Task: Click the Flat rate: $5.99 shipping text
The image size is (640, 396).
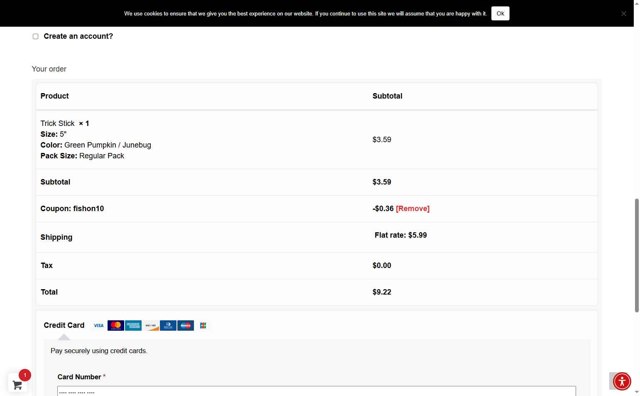Action: [400, 235]
